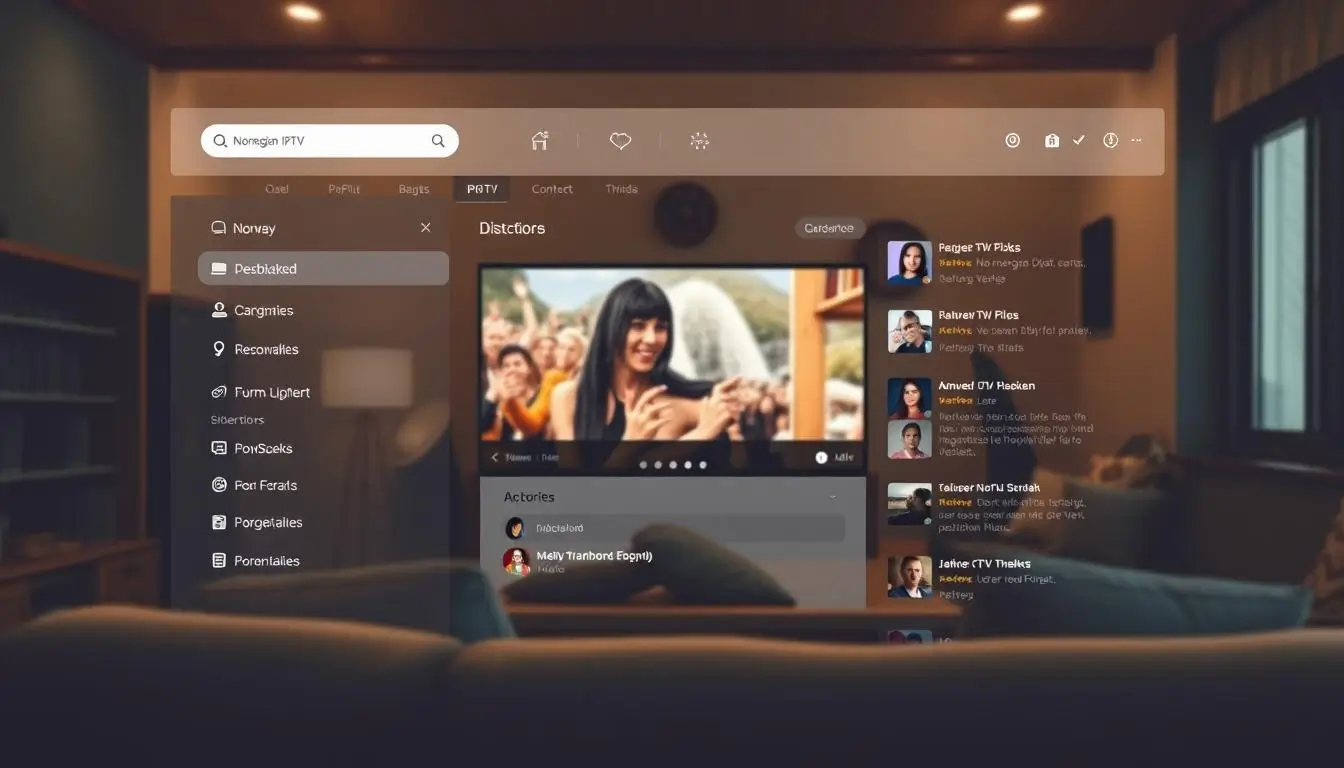This screenshot has height=768, width=1344.
Task: Click the Cargmies person icon in sidebar
Action: click(219, 310)
